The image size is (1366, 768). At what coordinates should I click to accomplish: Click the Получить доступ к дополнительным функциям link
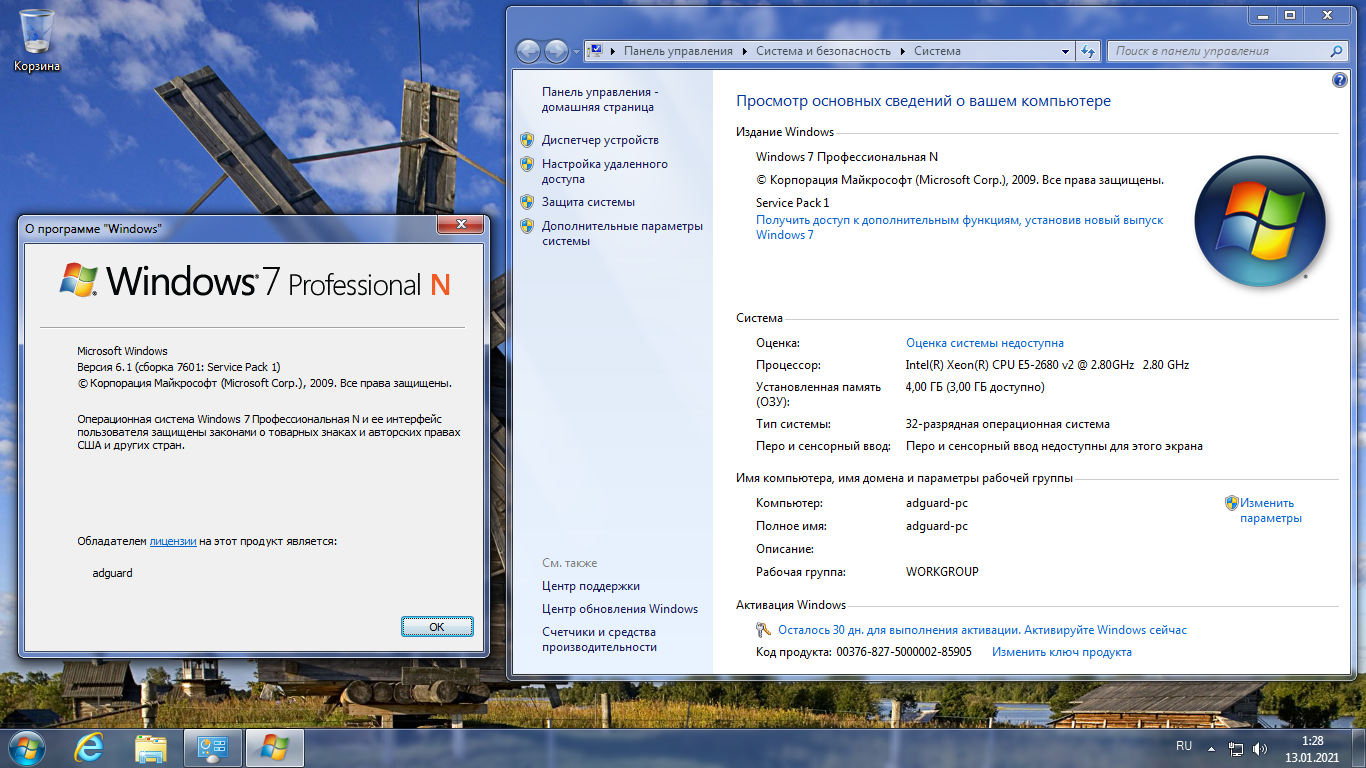(x=960, y=228)
